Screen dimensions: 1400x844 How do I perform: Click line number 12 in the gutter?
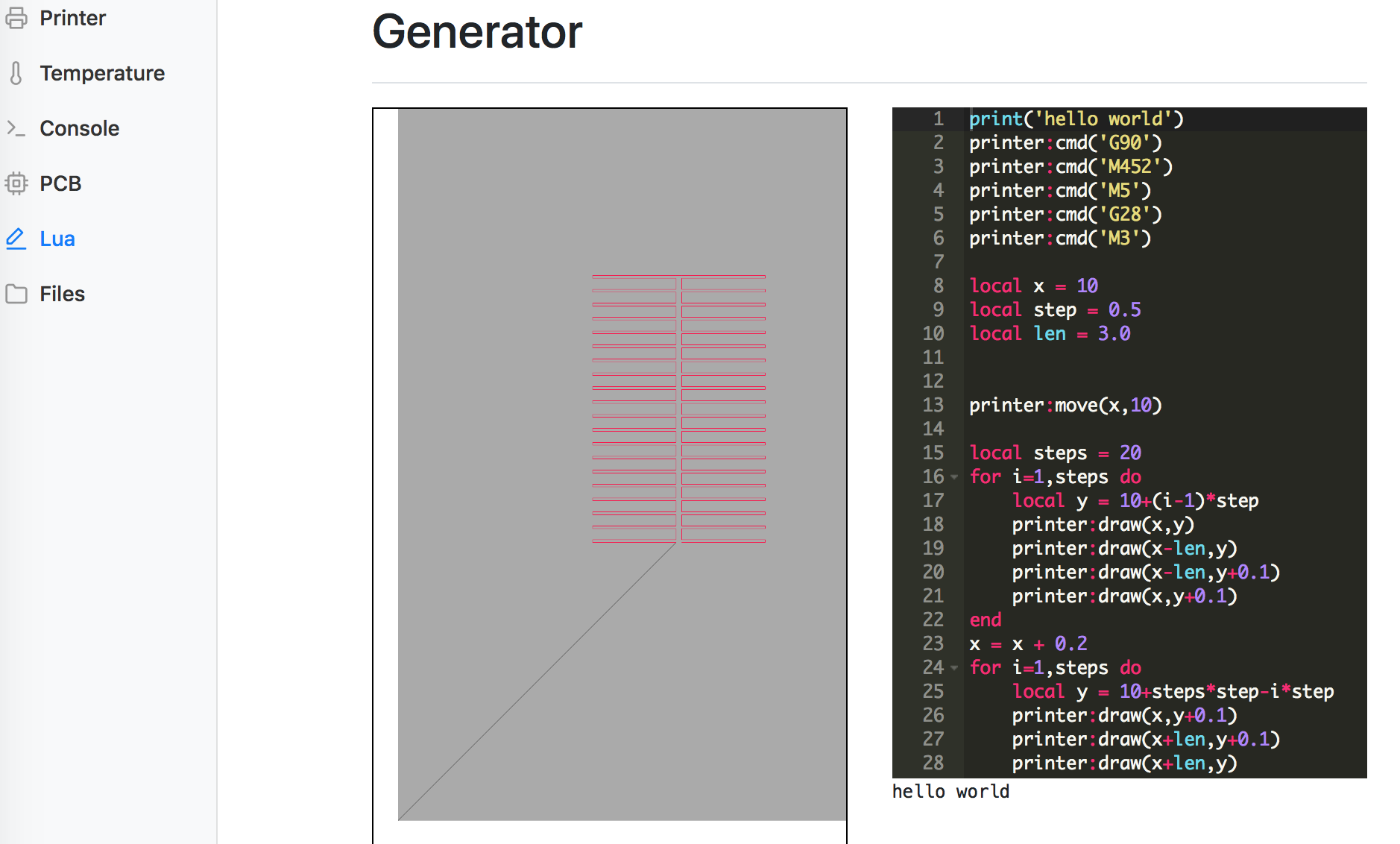point(933,382)
